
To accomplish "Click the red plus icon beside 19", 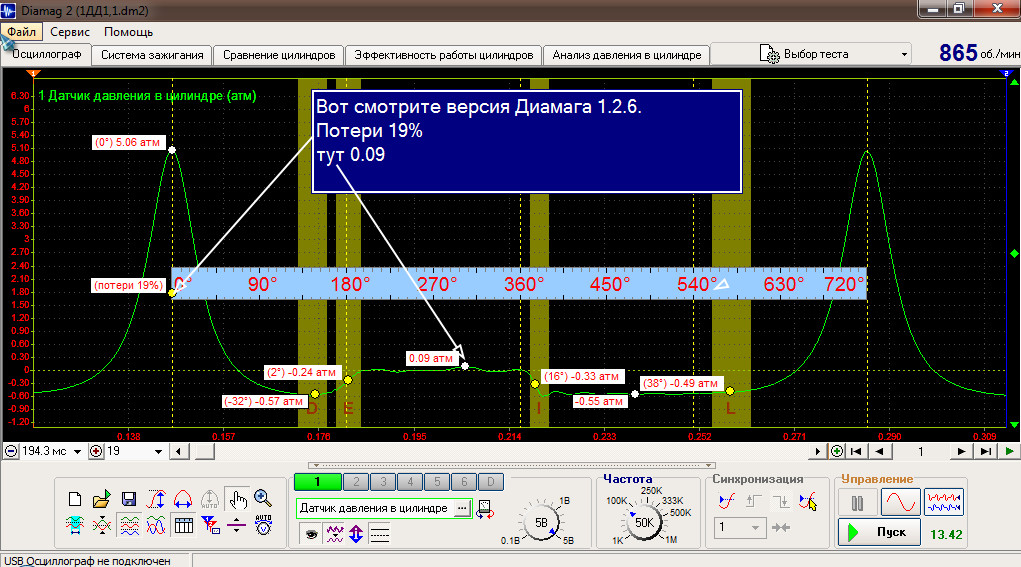I will click(x=96, y=451).
